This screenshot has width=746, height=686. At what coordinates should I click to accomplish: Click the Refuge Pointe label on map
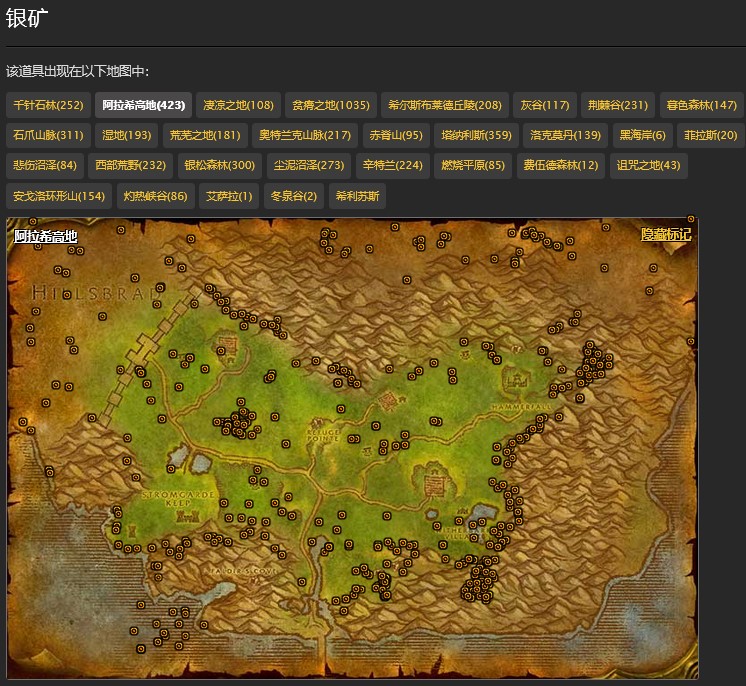323,435
